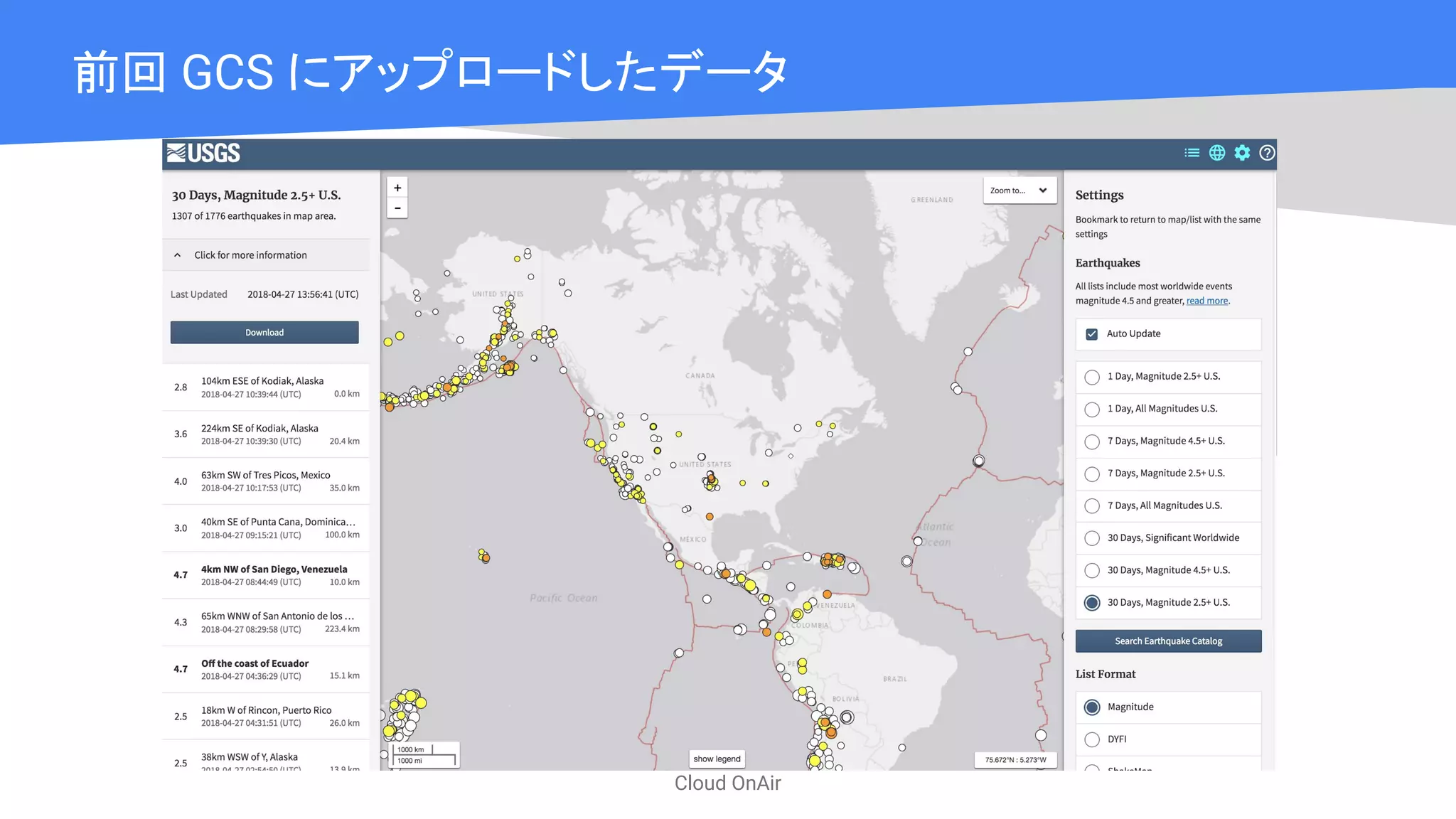Open 224km SE of Kodiak, Alaska entry

tap(266, 434)
